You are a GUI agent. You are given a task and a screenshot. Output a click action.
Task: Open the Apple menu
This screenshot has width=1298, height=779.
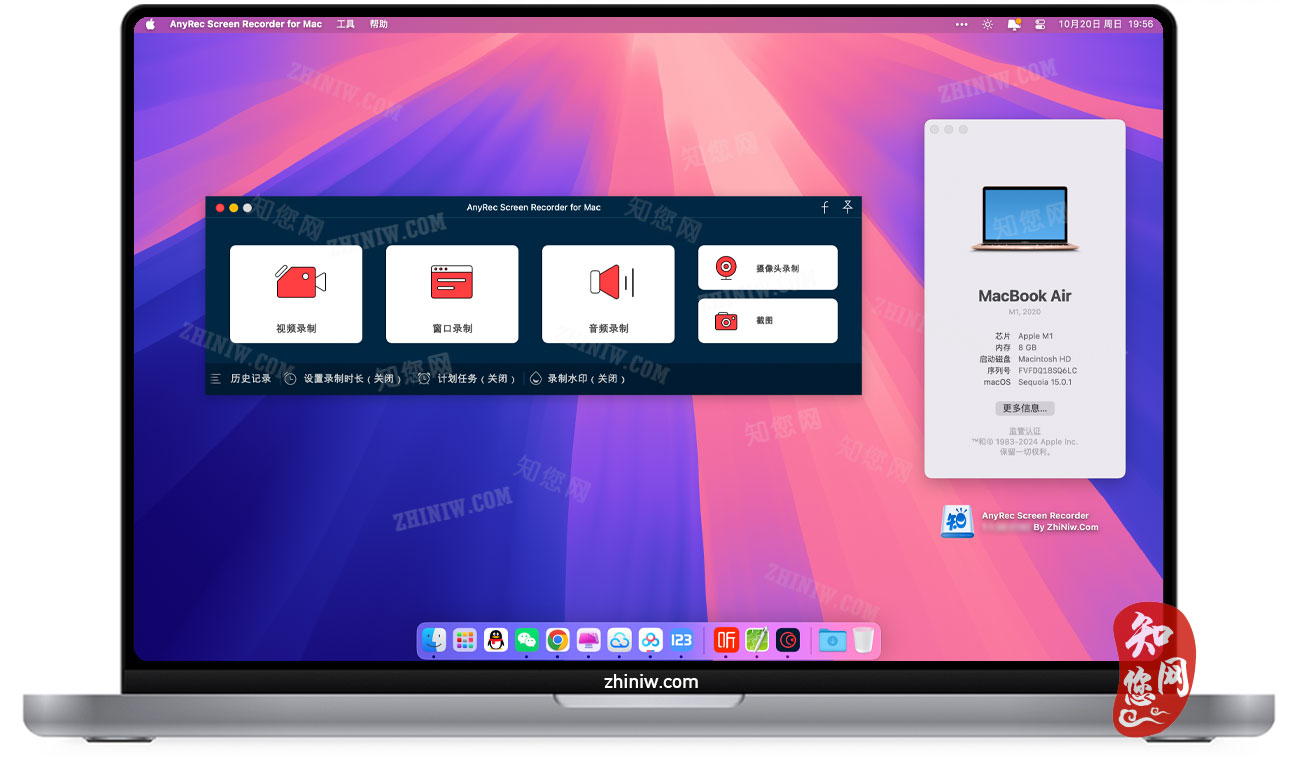click(x=151, y=24)
